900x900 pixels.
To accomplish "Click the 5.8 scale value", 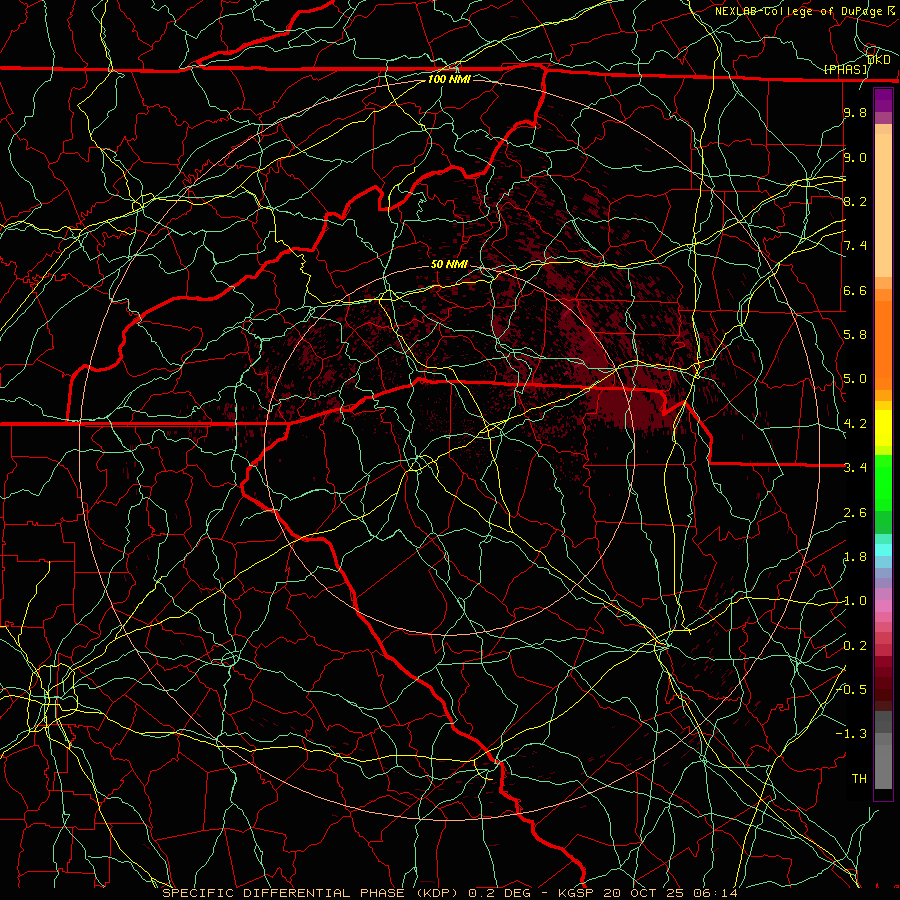I will 855,335.
